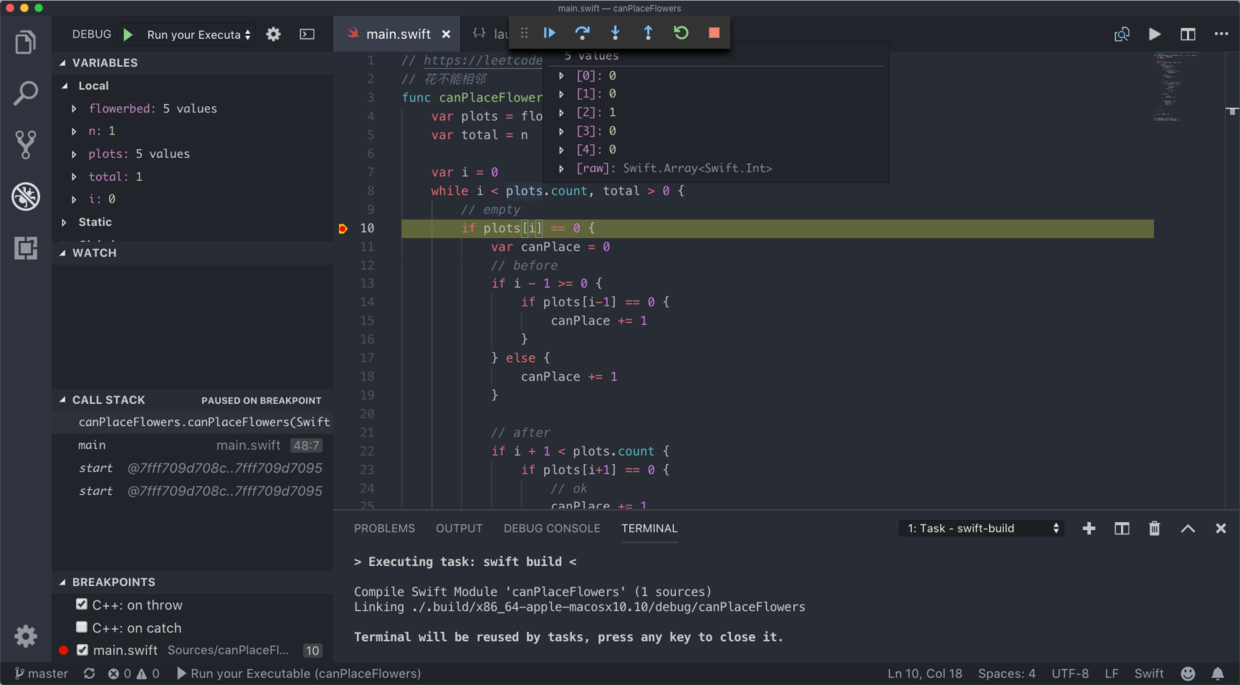Enable C++: on catch breakpoint
The height and width of the screenshot is (685, 1240).
(82, 628)
